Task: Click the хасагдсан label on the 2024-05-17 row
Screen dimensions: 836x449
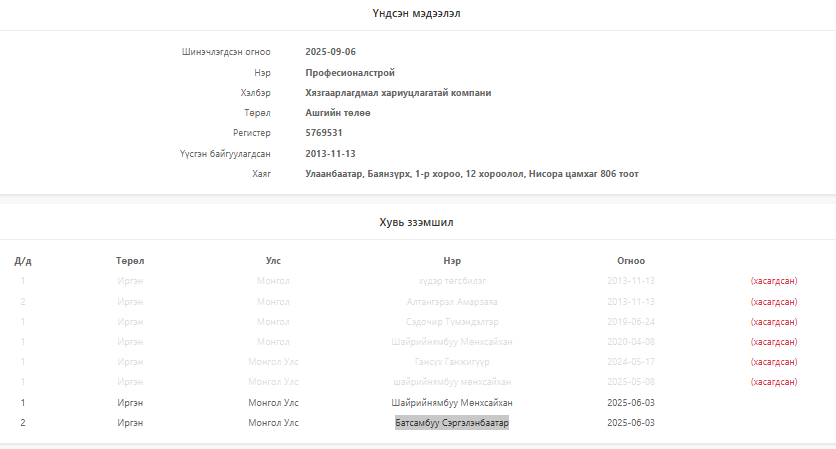Action: click(x=773, y=362)
